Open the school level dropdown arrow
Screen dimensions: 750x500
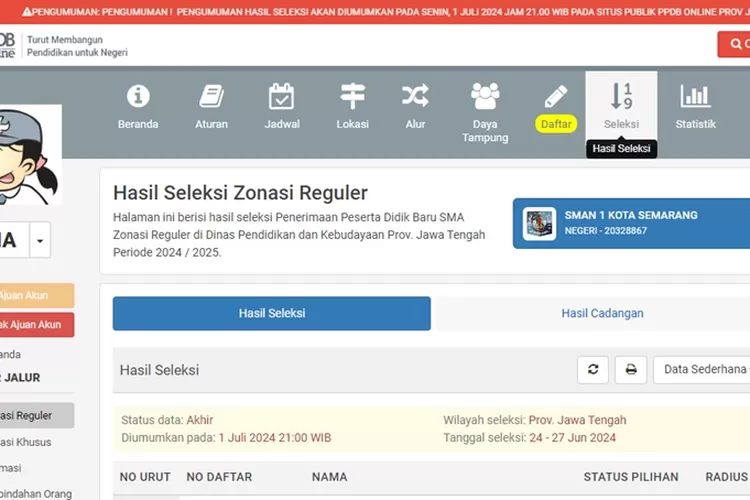click(40, 240)
